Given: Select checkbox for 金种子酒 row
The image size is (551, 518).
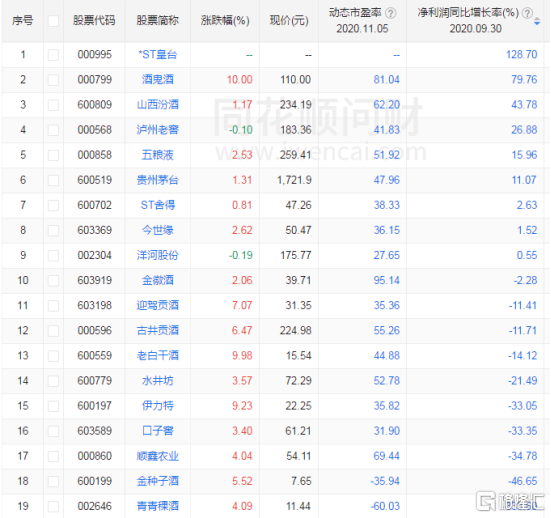Looking at the screenshot, I should [x=53, y=481].
